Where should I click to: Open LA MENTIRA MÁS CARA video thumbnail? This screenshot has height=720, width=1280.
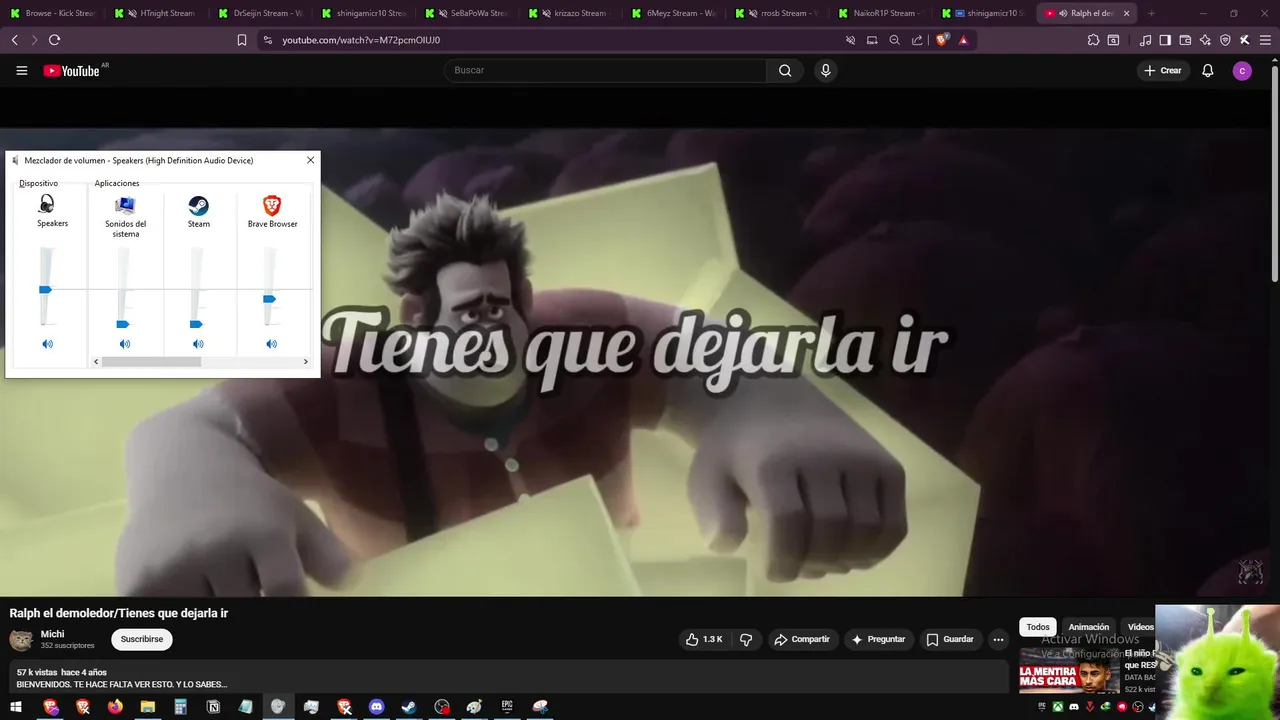pyautogui.click(x=1069, y=671)
